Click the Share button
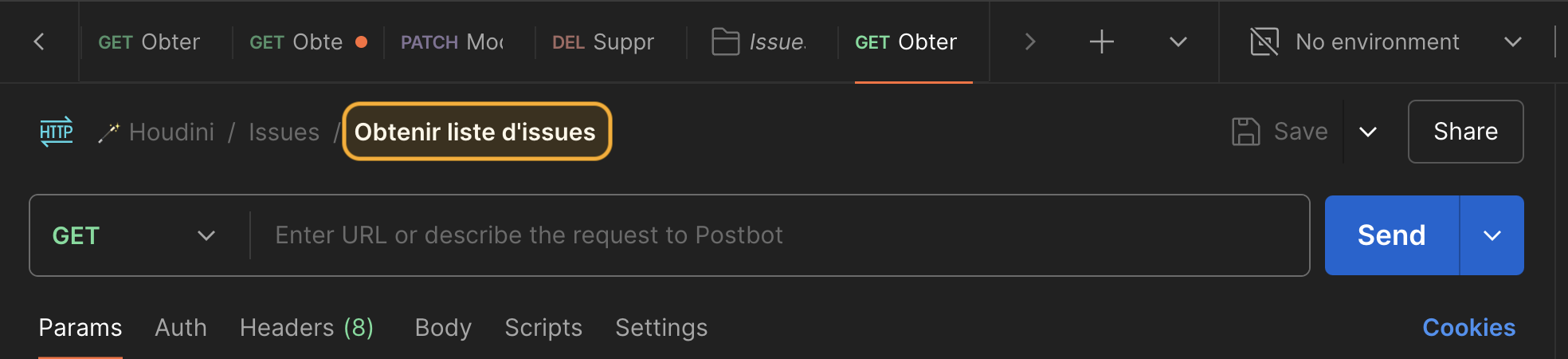Viewport: 1568px width, 359px height. pos(1465,132)
